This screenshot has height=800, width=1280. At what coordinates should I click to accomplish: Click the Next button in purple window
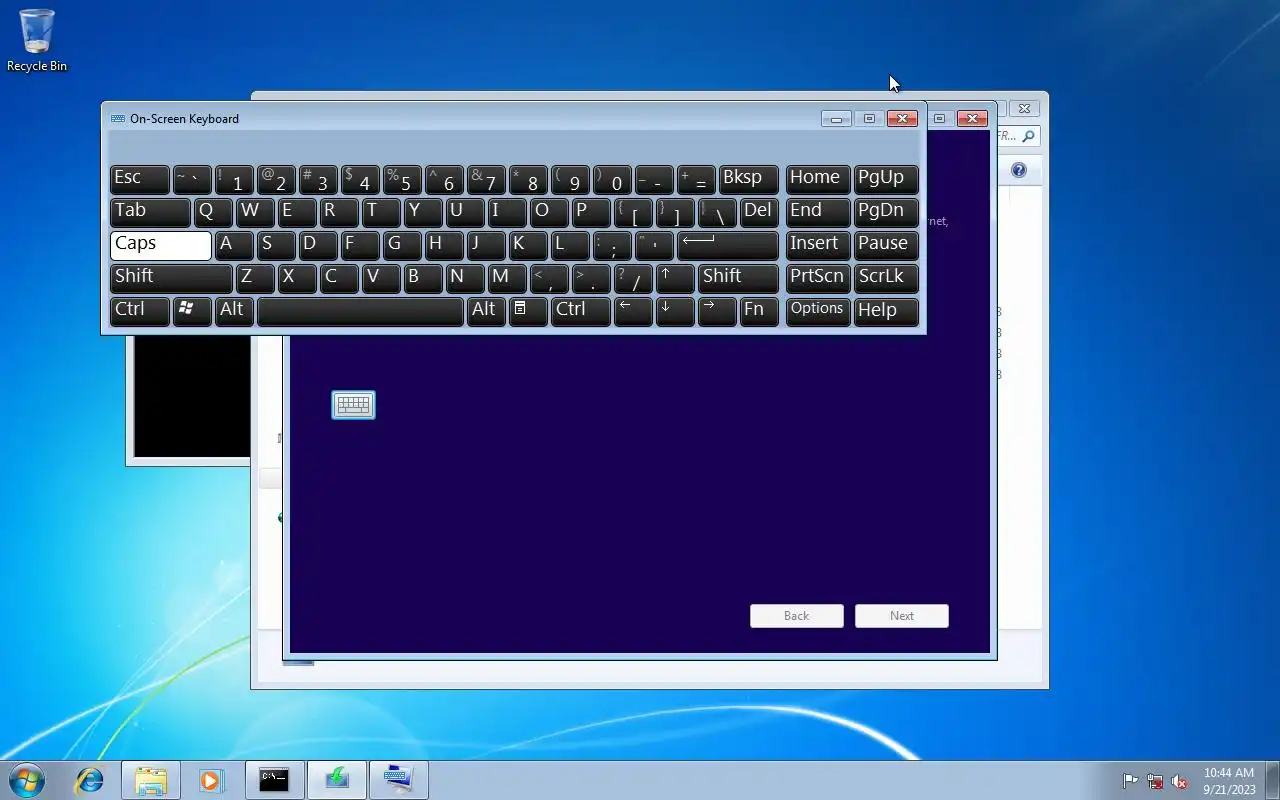(902, 616)
